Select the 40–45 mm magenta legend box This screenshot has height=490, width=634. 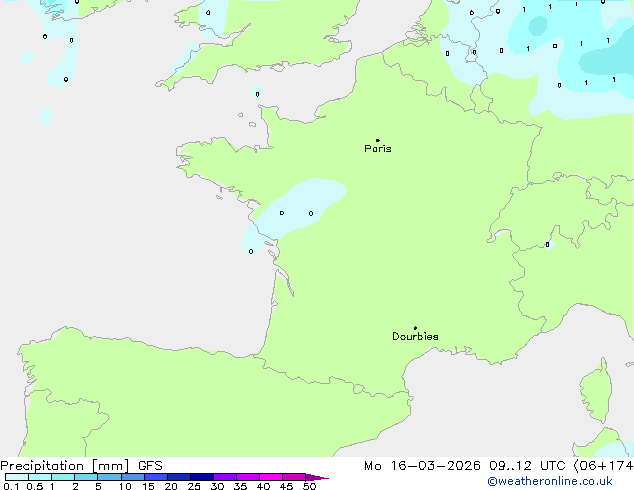[271, 477]
